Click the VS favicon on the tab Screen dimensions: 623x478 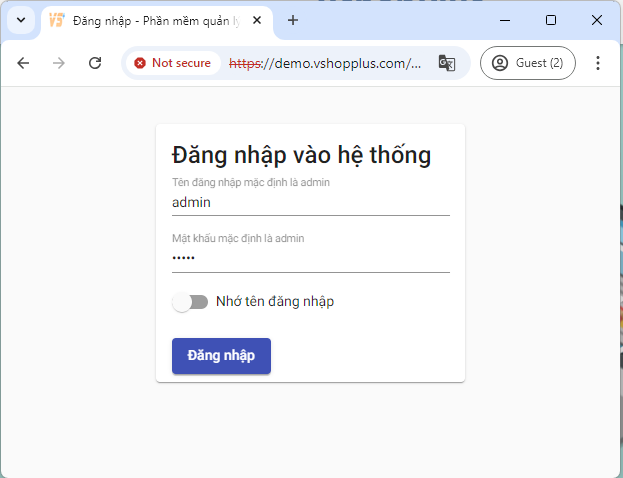pyautogui.click(x=57, y=20)
